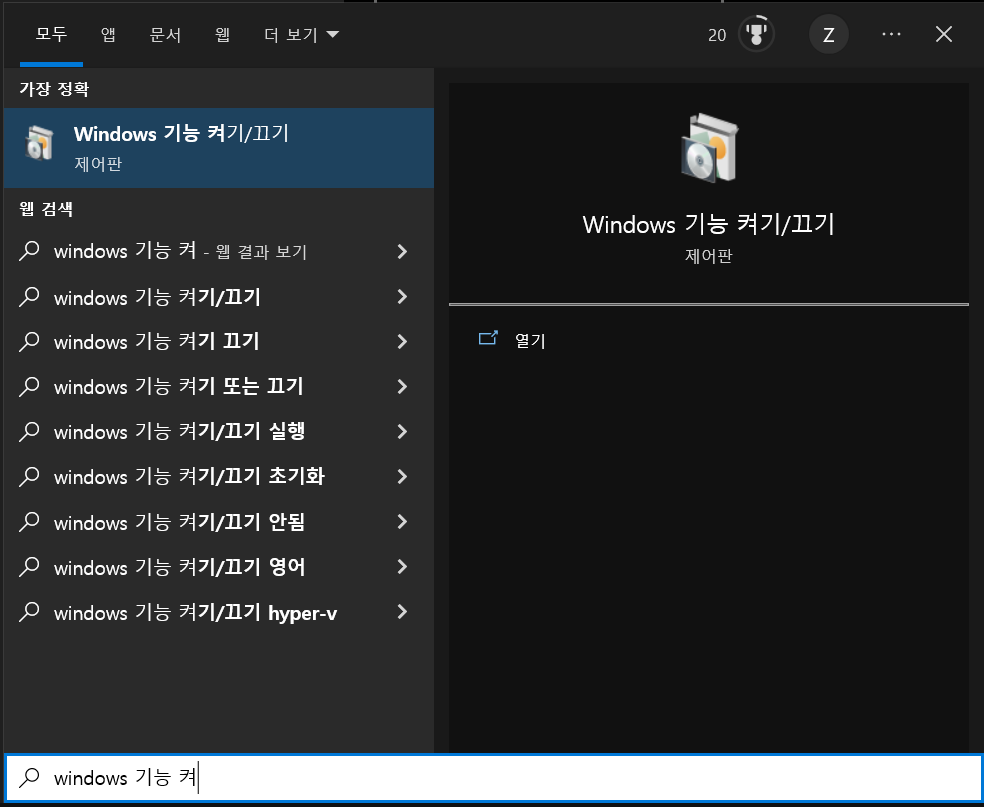Screen dimensions: 984x807
Task: Switch to the 모두 tab
Action: point(51,34)
